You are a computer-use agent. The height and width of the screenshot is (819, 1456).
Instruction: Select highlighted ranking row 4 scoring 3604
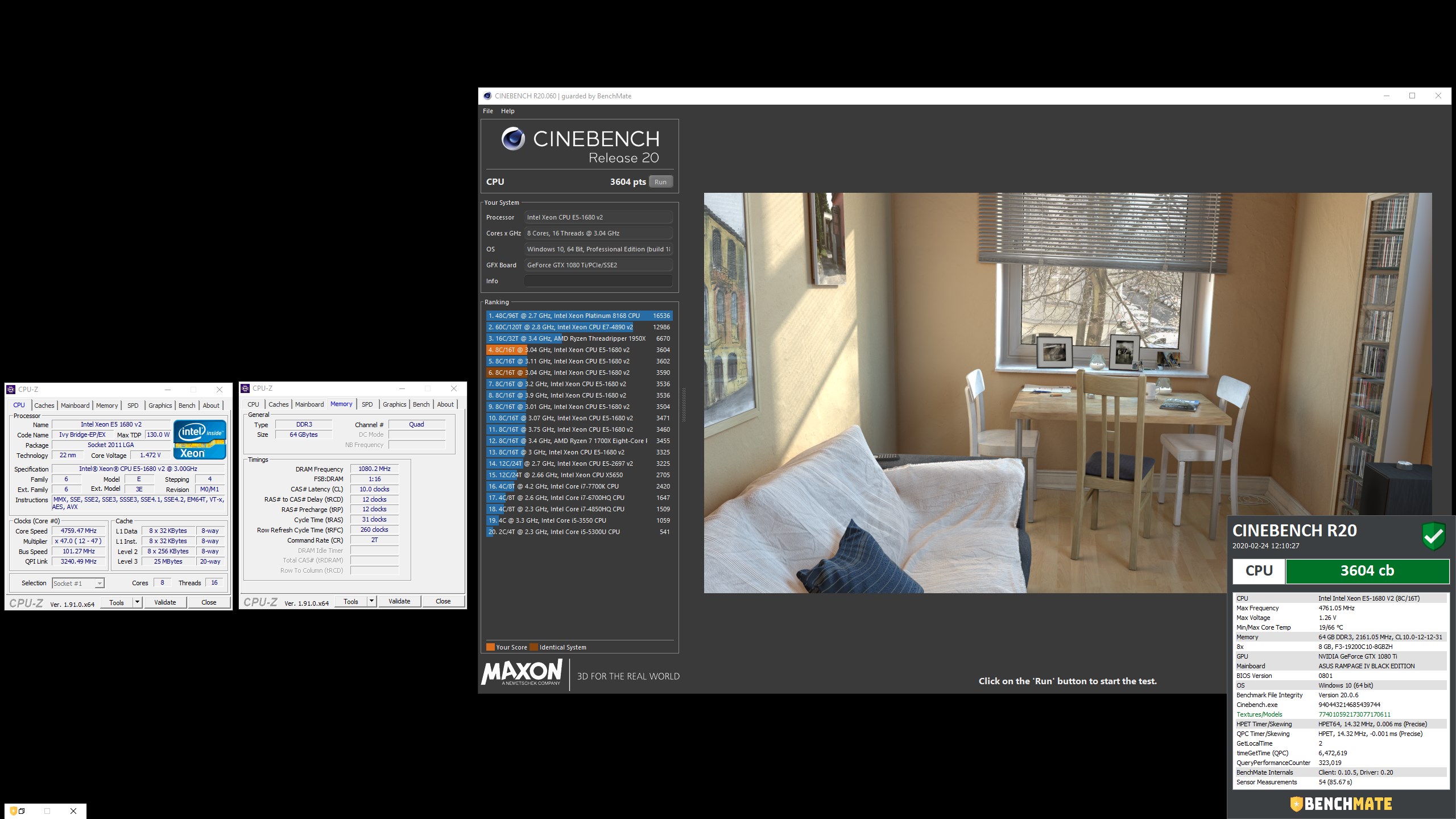[580, 350]
